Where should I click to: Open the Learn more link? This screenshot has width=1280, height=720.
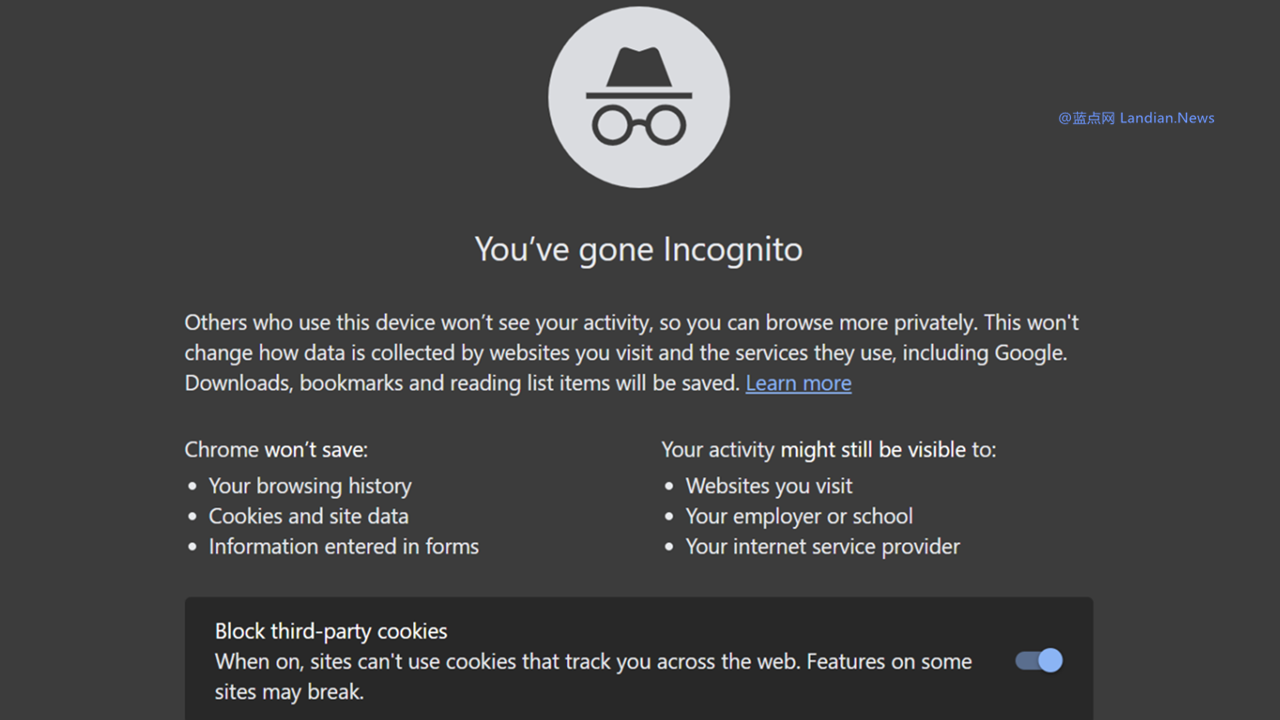[798, 383]
